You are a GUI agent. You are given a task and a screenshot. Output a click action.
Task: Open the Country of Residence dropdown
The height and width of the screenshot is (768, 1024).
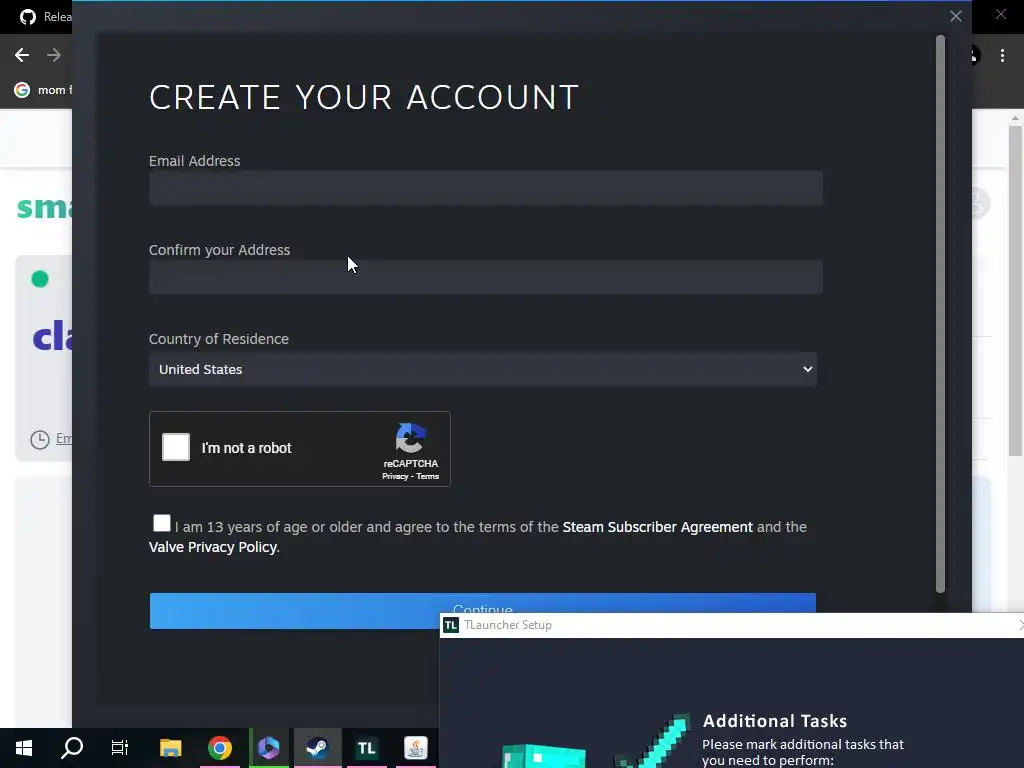pos(483,369)
